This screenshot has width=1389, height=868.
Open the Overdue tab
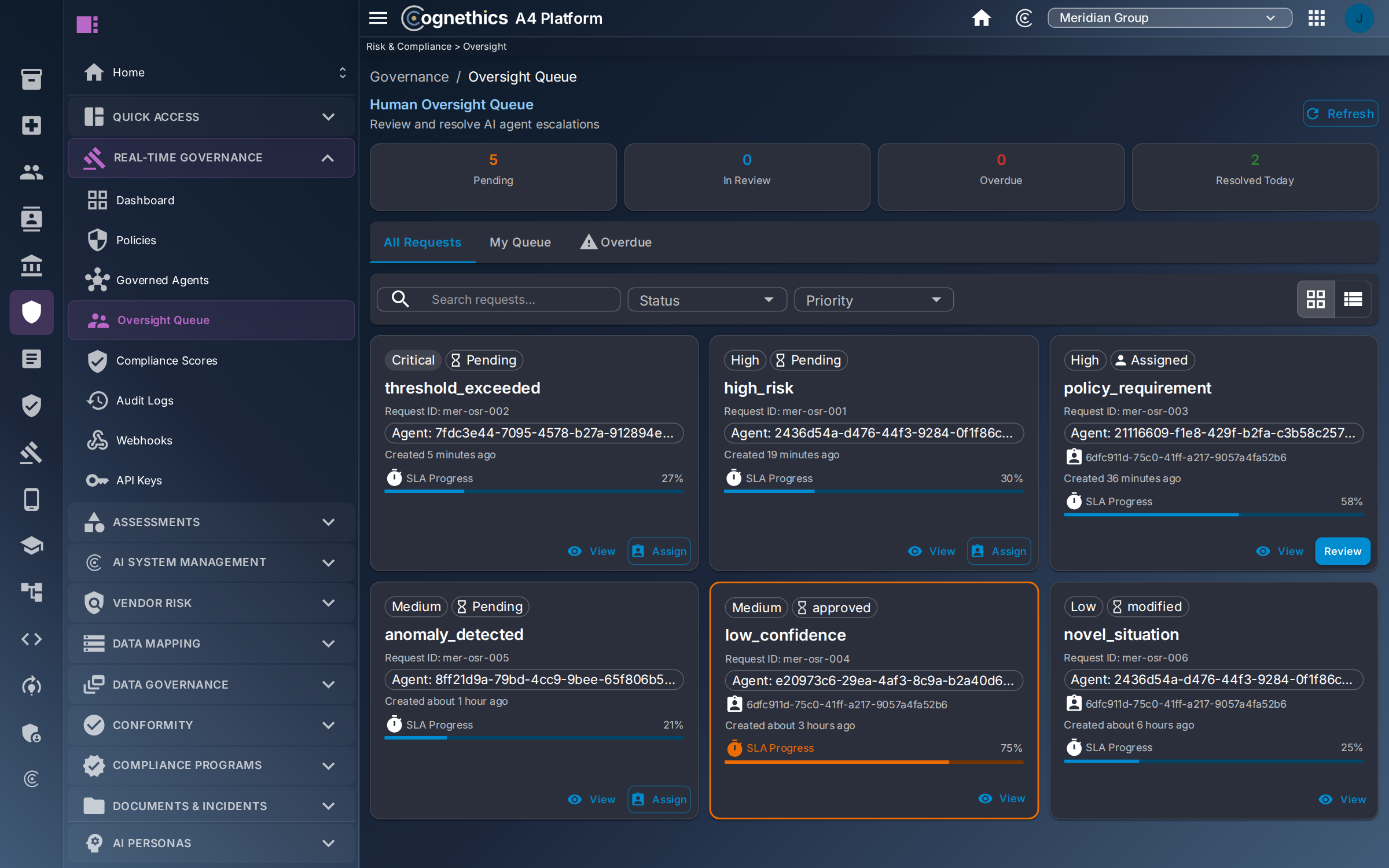pos(616,242)
